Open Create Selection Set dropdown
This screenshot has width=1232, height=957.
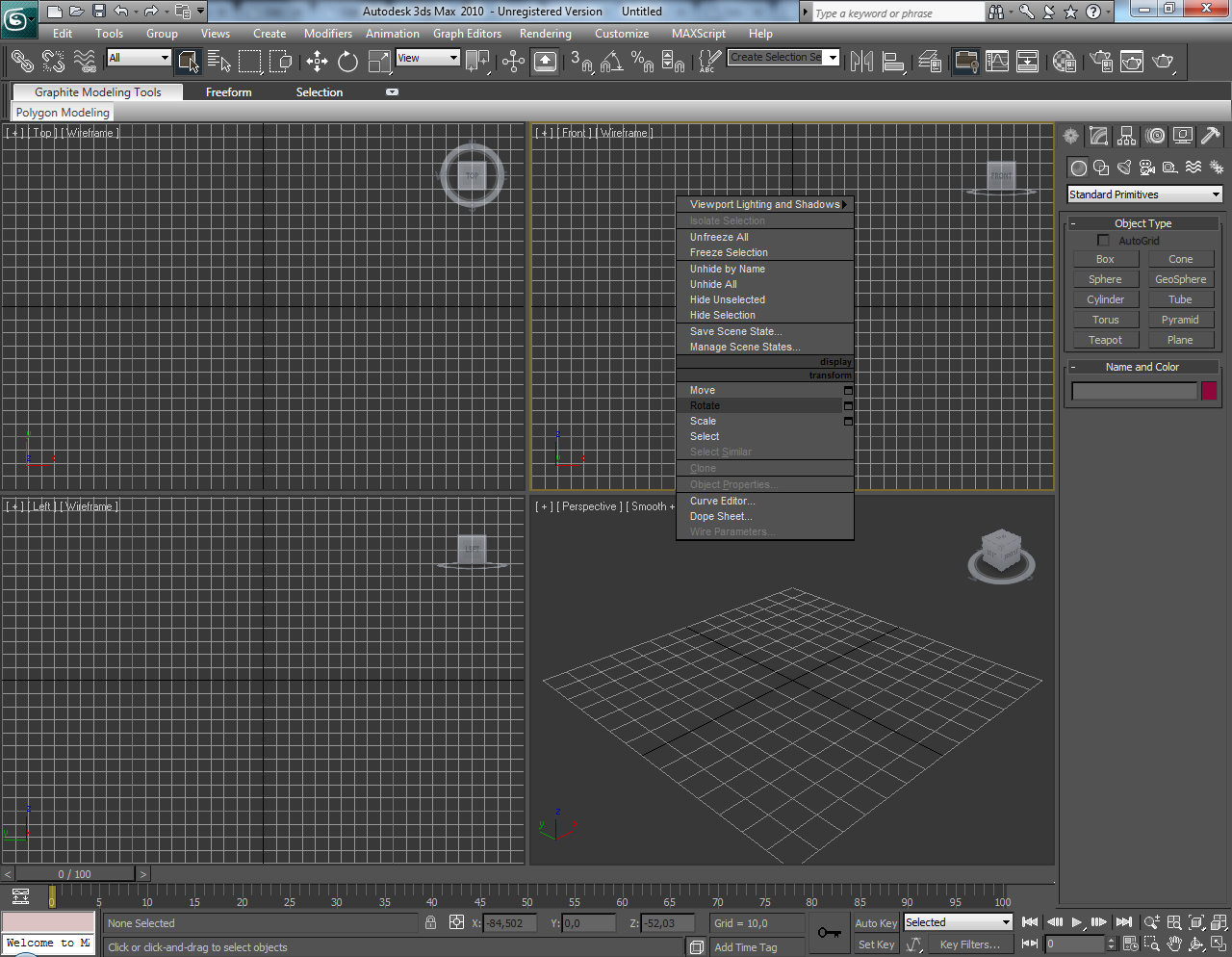(783, 58)
